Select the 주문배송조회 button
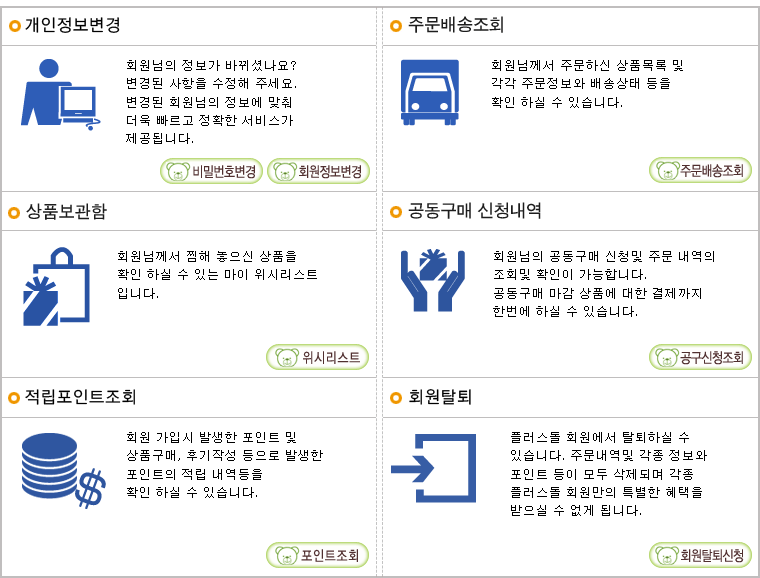 [x=700, y=170]
